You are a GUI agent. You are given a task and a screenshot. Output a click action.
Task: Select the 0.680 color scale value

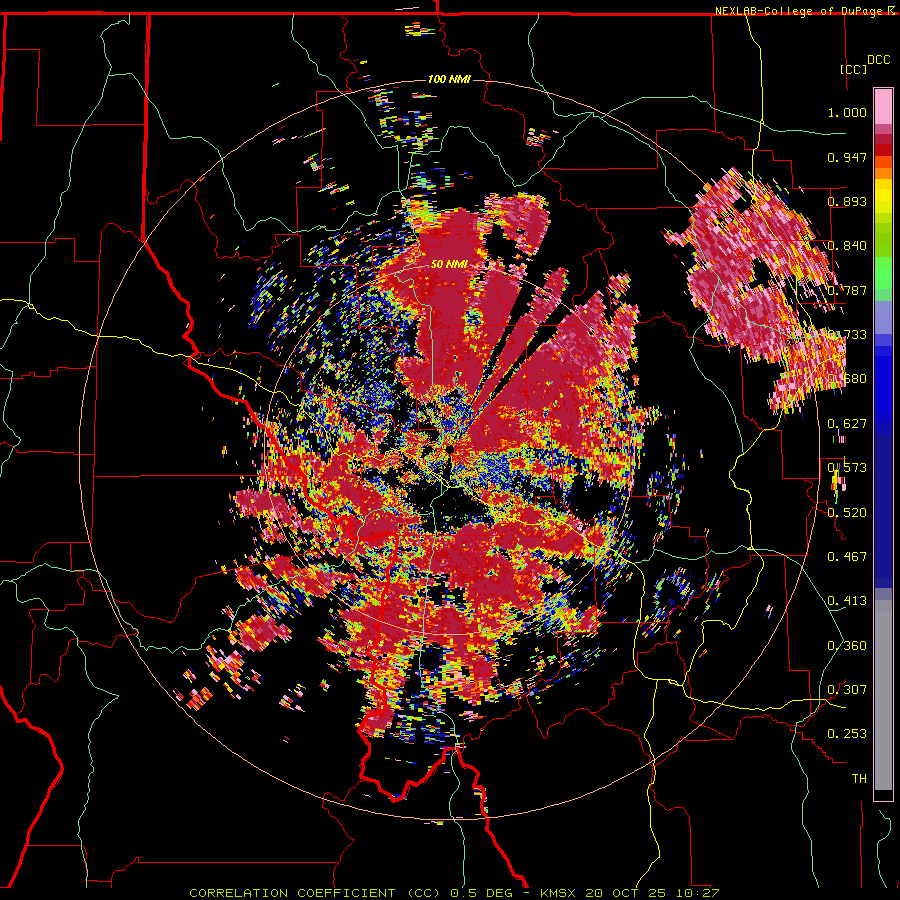(847, 379)
